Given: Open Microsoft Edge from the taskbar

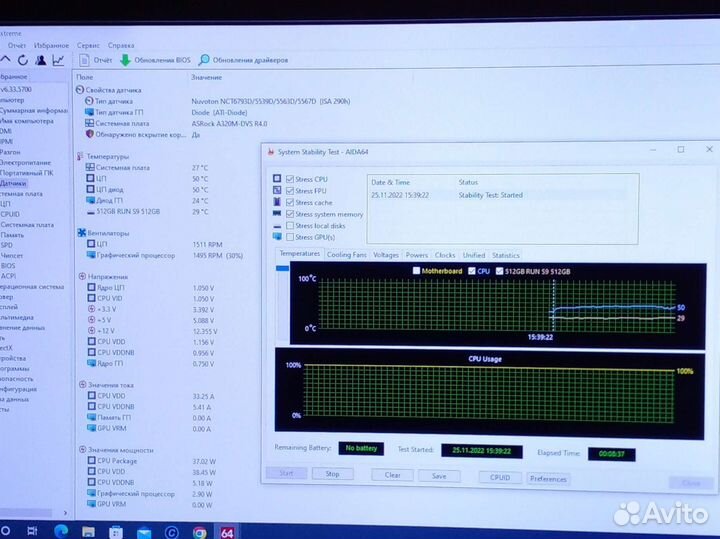Looking at the screenshot, I should [x=61, y=531].
